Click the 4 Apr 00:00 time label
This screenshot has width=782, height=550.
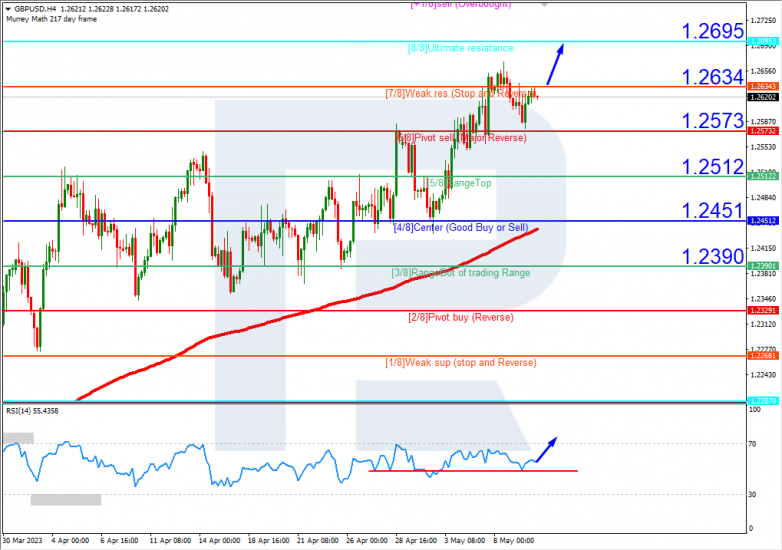[70, 541]
